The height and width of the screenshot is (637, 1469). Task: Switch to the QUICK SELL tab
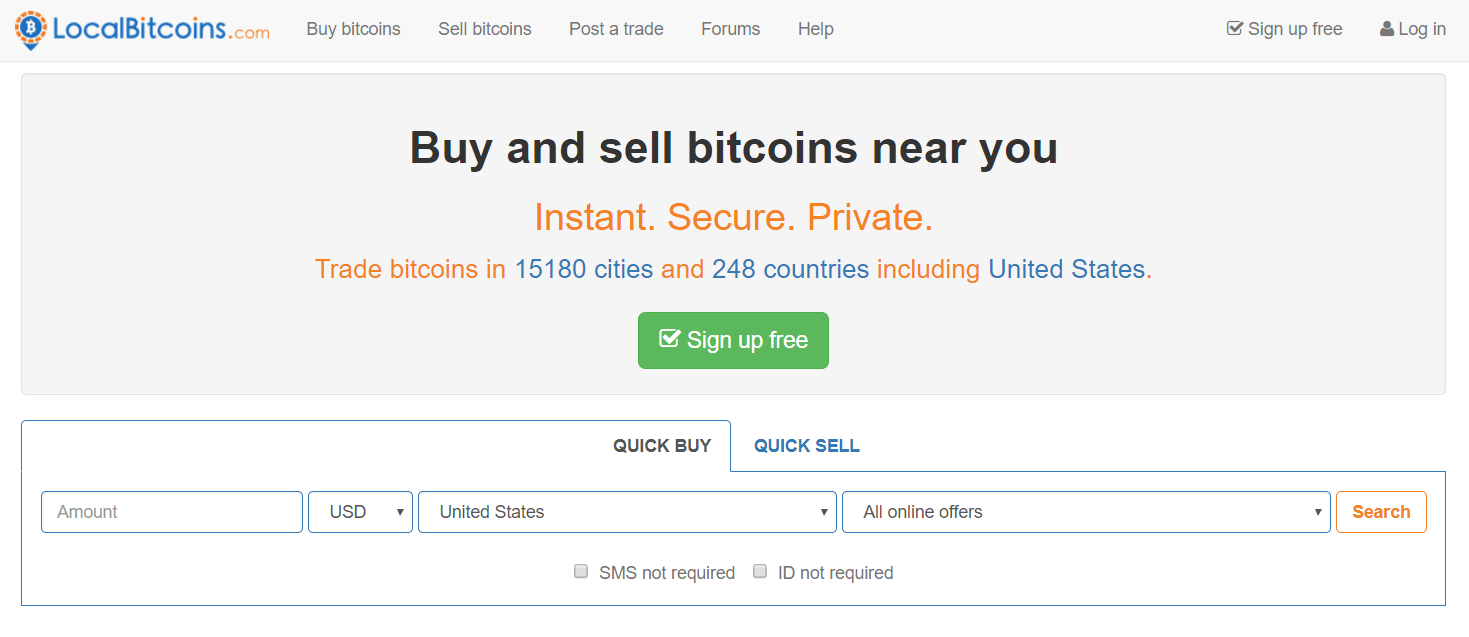[807, 446]
